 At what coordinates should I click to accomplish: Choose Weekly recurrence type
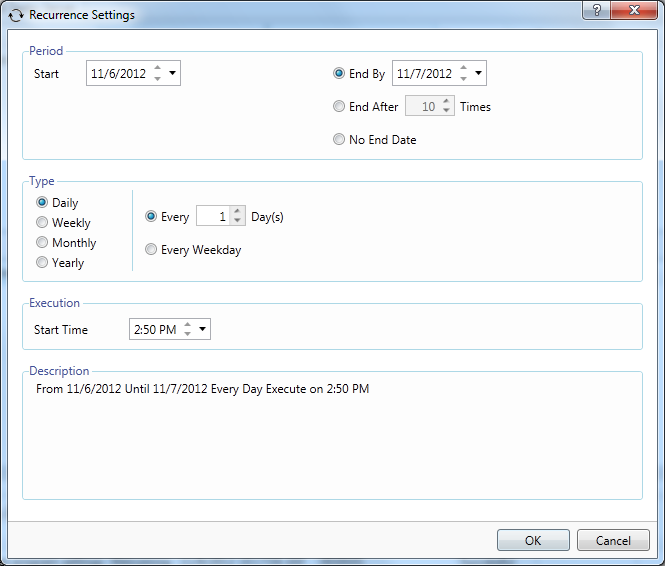(42, 223)
